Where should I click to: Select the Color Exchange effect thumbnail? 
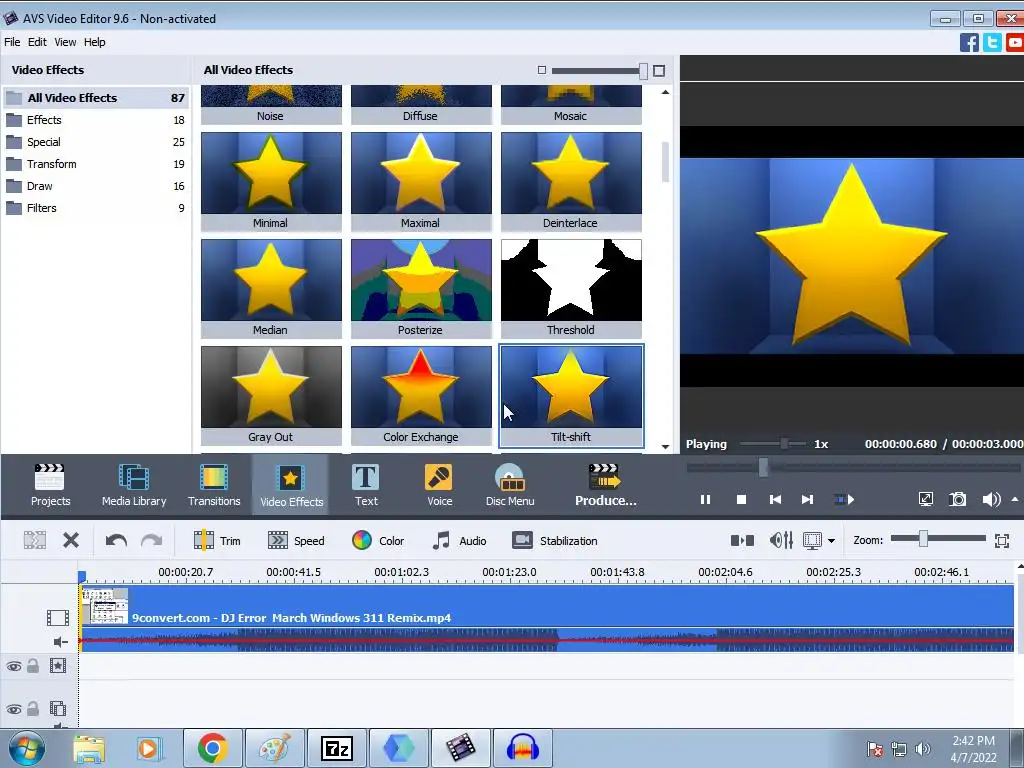(x=421, y=395)
